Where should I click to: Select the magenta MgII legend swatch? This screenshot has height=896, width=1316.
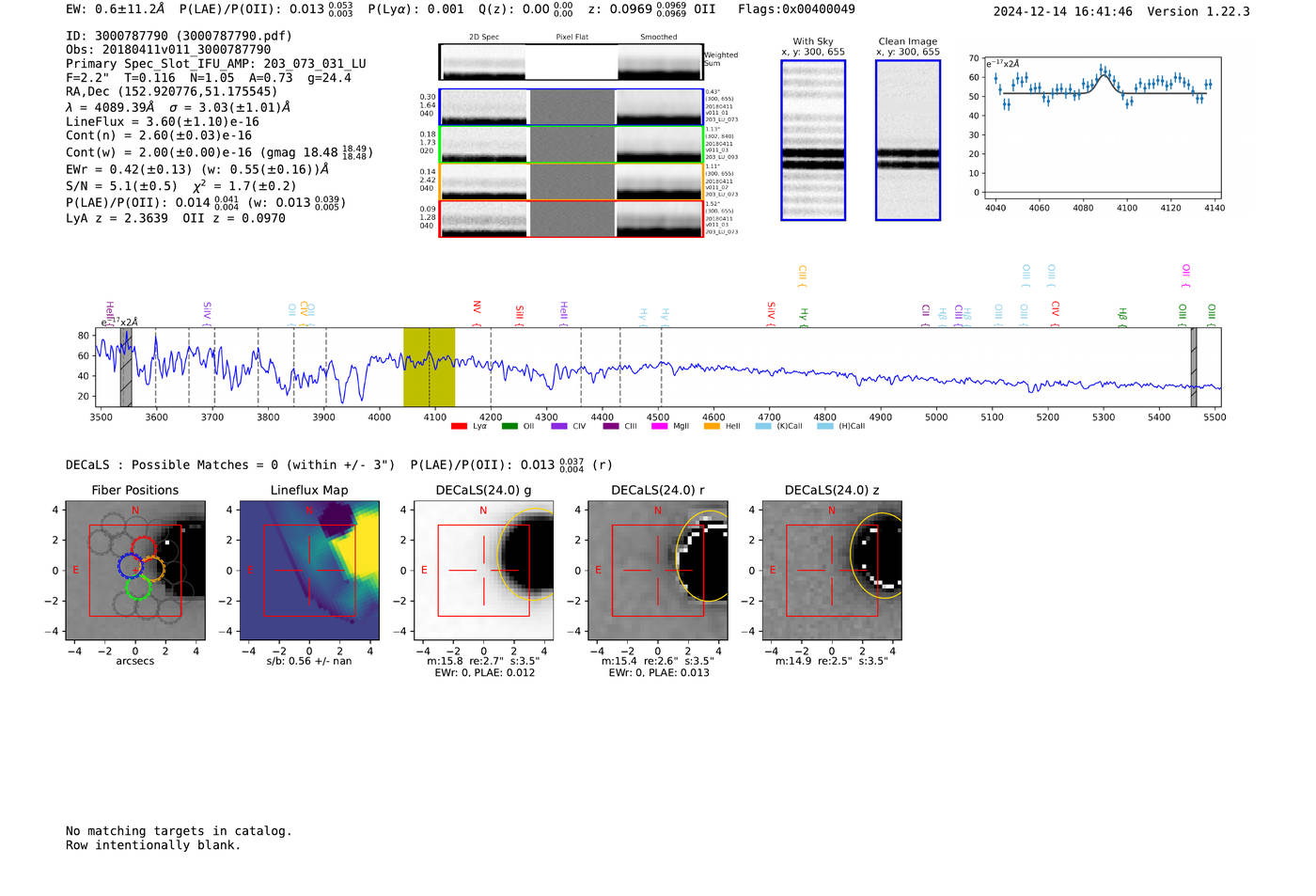coord(662,426)
